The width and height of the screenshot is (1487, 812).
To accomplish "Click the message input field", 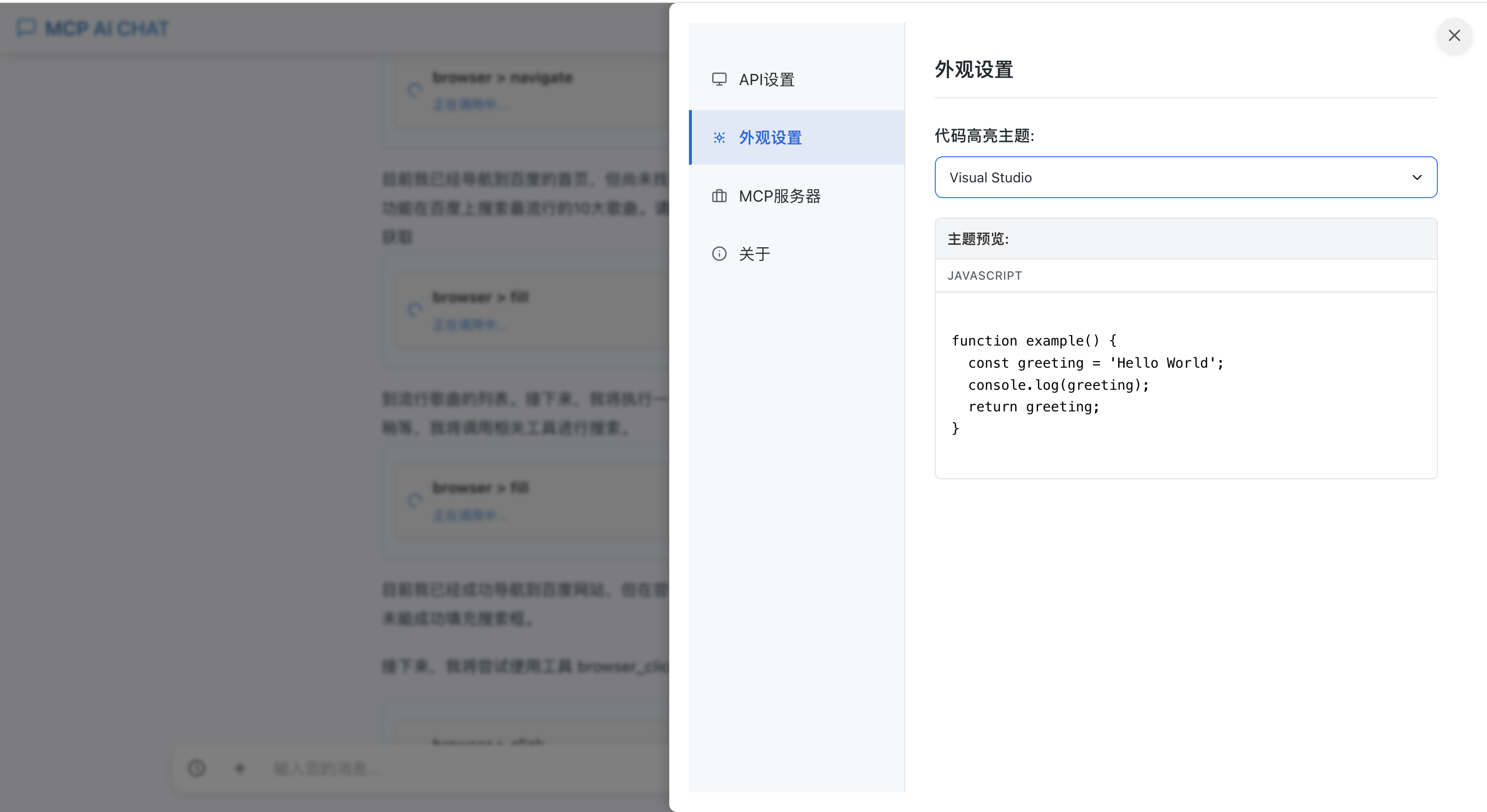I will click(x=404, y=768).
